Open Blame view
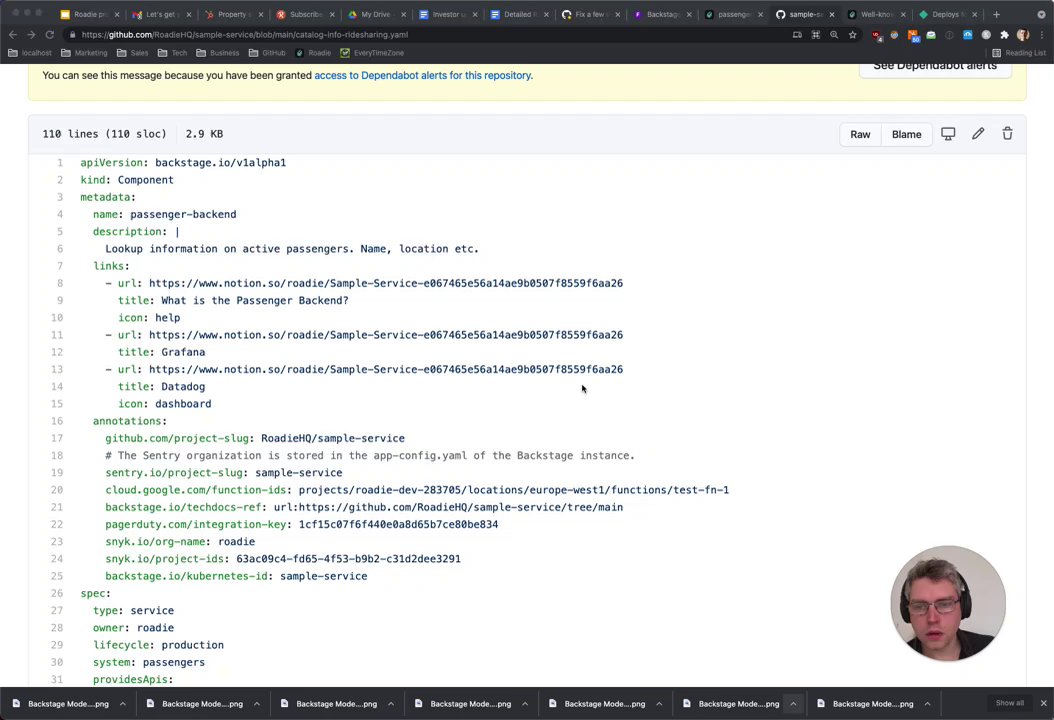 906,134
